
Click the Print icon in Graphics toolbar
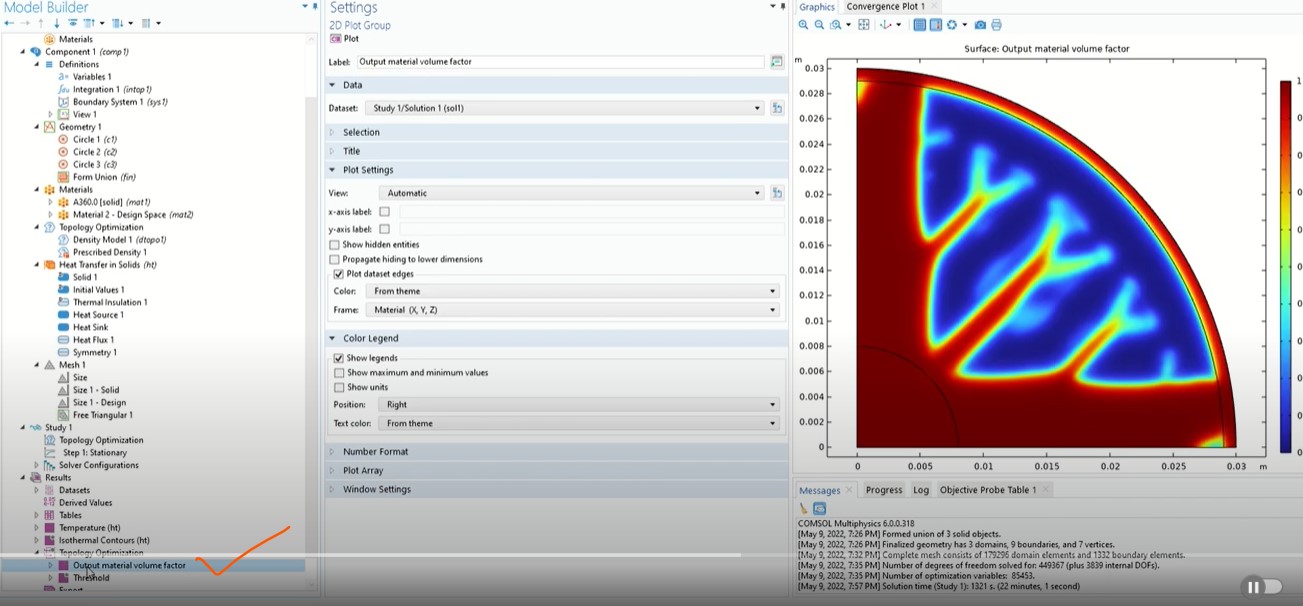pyautogui.click(x=996, y=25)
